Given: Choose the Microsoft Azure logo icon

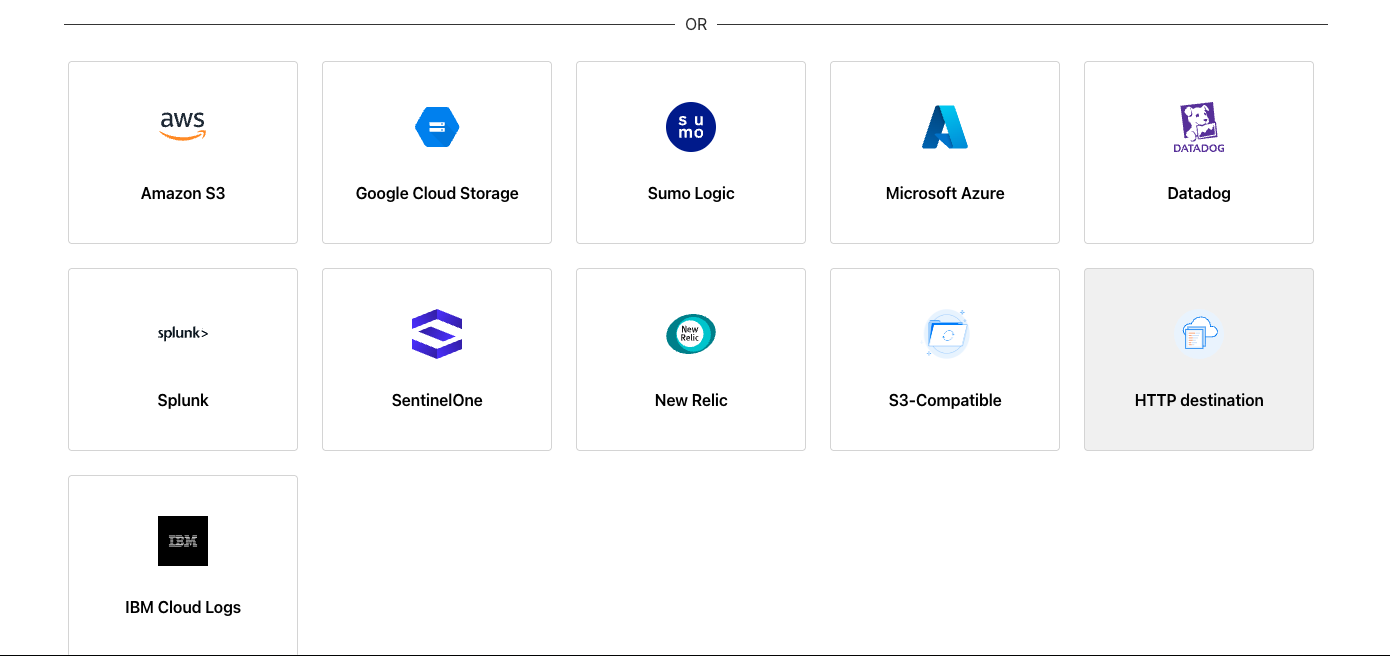Looking at the screenshot, I should [x=945, y=127].
